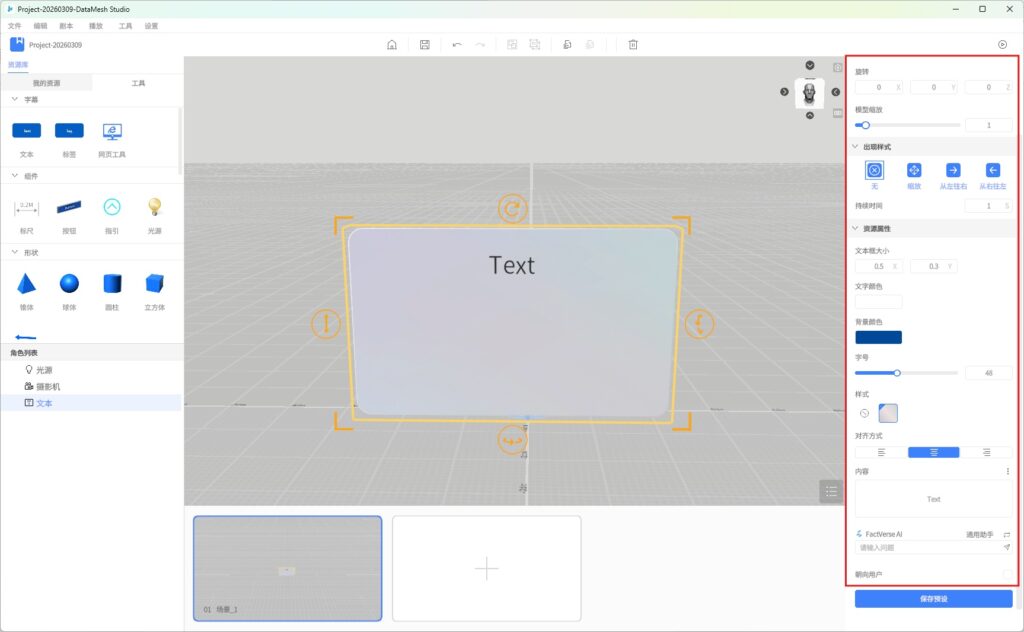1024x632 pixels.
Task: Click the Save icon in toolbar
Action: pos(425,45)
